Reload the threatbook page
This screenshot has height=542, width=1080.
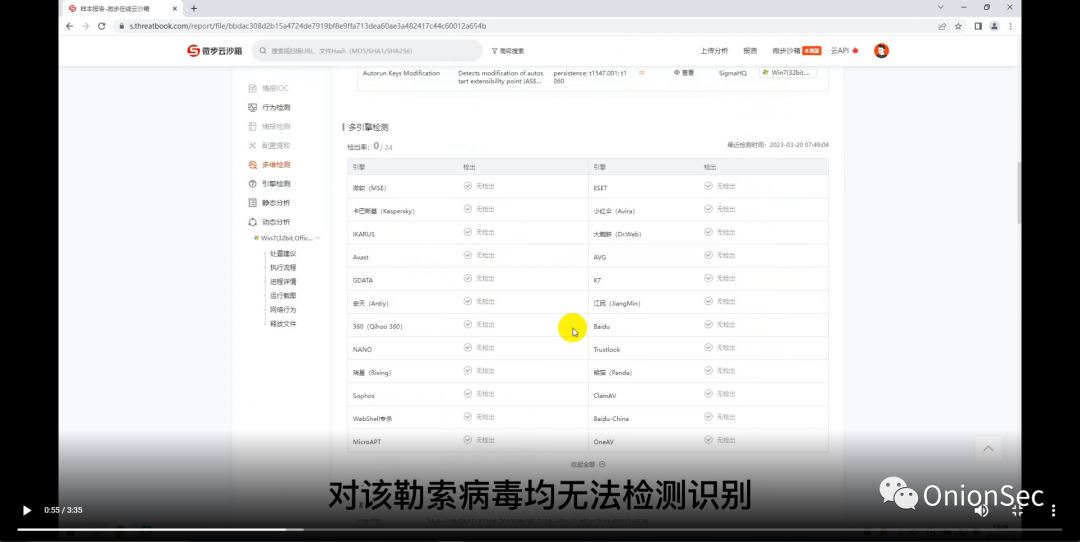[101, 26]
